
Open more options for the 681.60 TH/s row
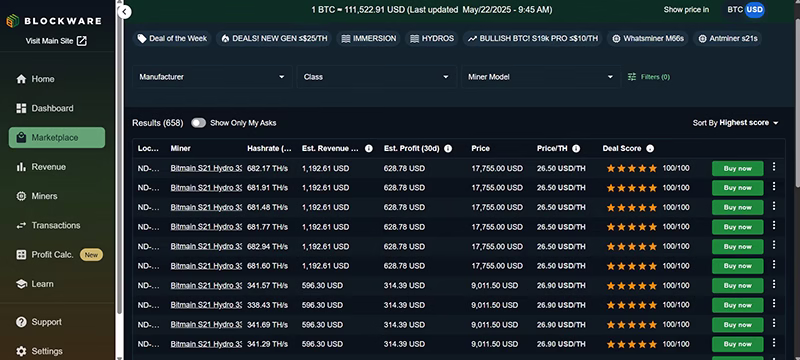point(773,264)
